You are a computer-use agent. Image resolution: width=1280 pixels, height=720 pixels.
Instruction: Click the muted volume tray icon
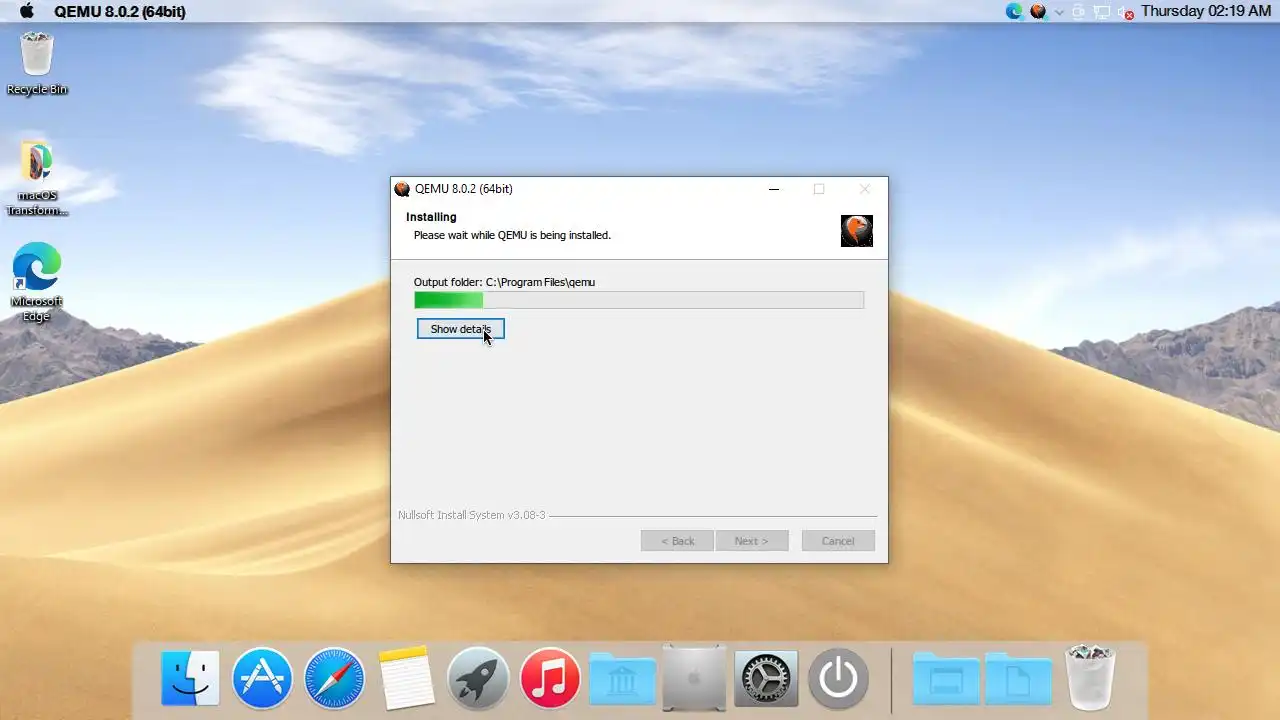[x=1125, y=12]
